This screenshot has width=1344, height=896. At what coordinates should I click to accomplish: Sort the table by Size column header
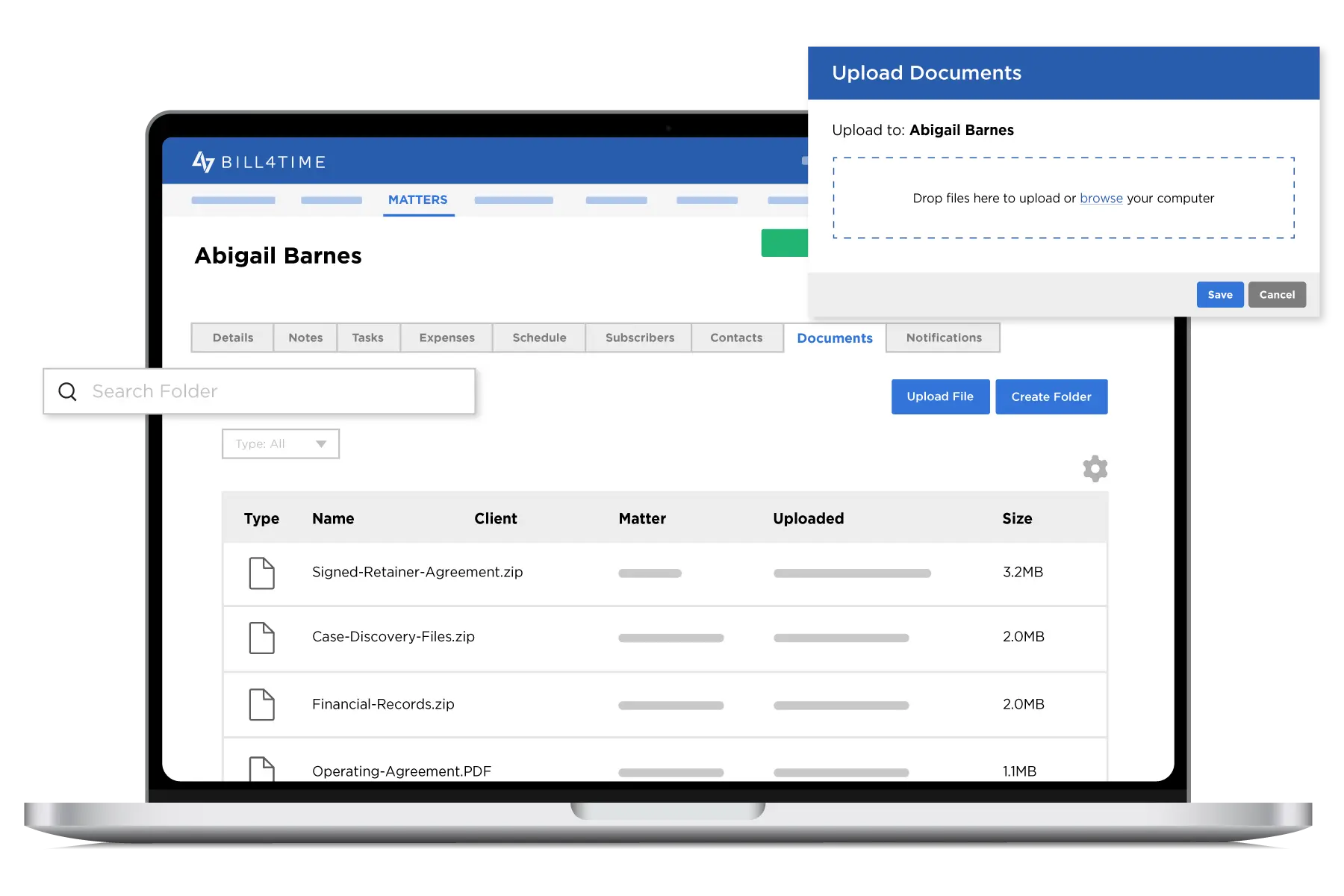coord(1017,518)
